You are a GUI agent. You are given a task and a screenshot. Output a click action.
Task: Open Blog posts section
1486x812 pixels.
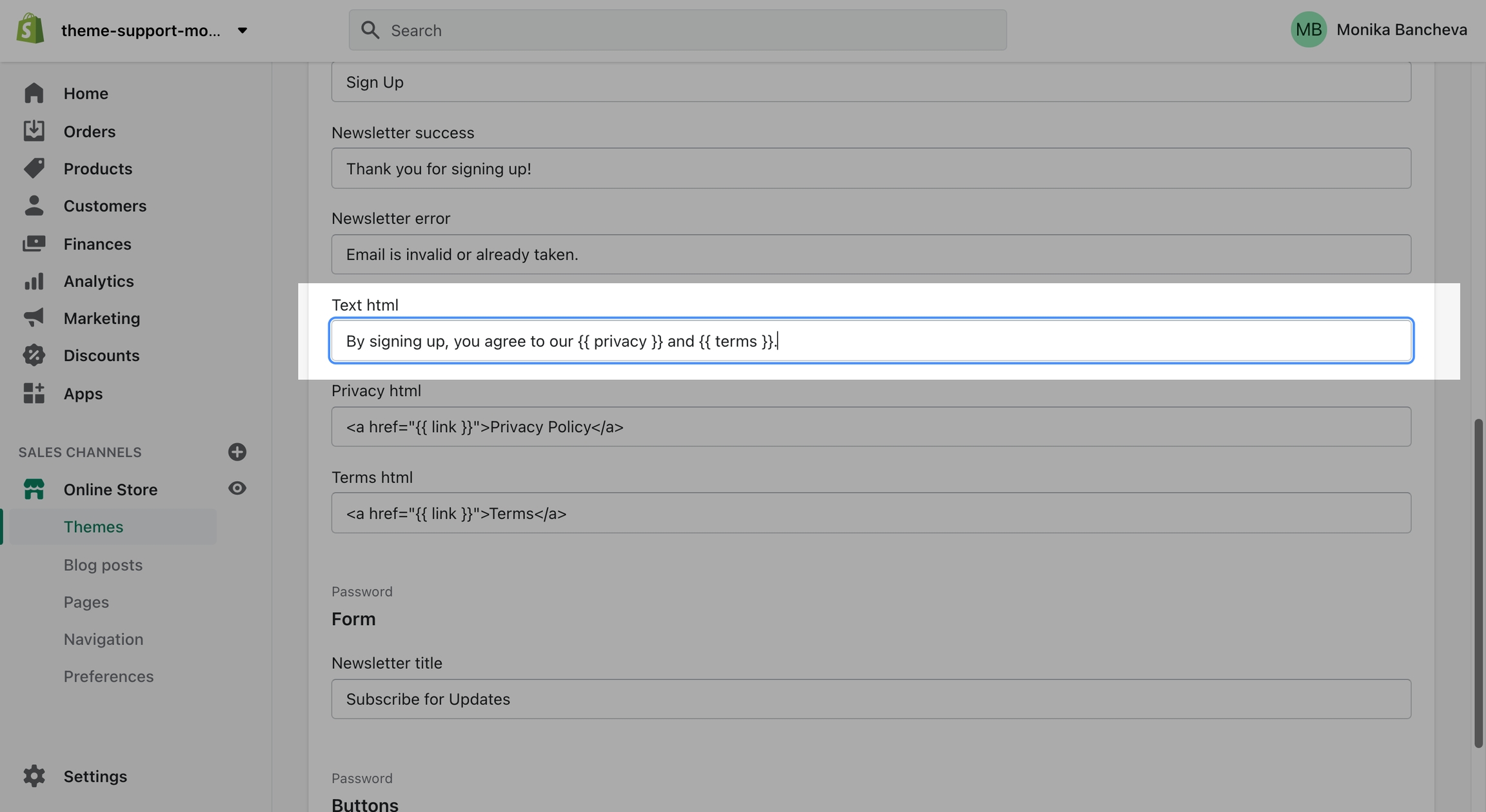pos(103,565)
